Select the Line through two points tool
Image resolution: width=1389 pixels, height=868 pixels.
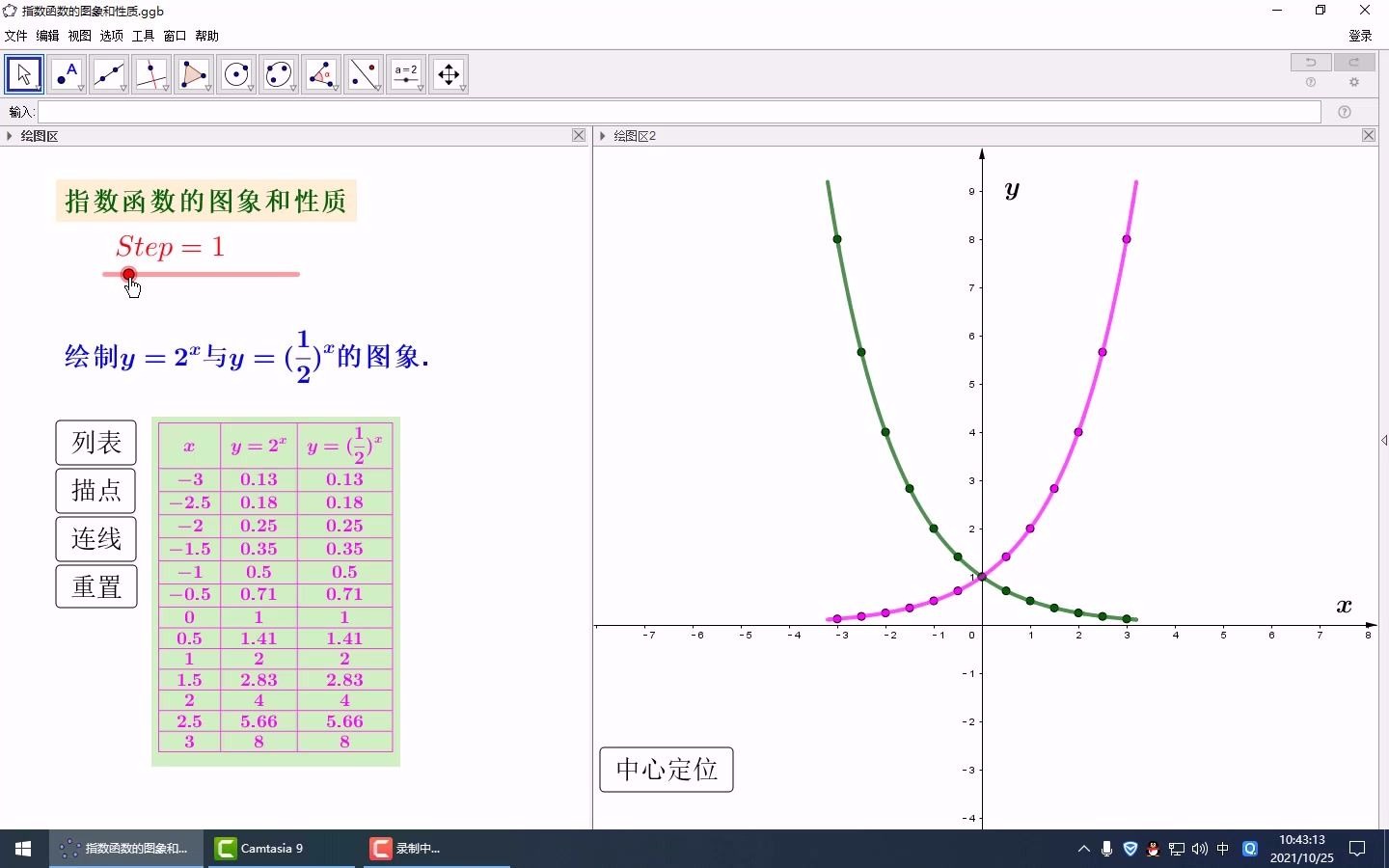click(x=109, y=74)
